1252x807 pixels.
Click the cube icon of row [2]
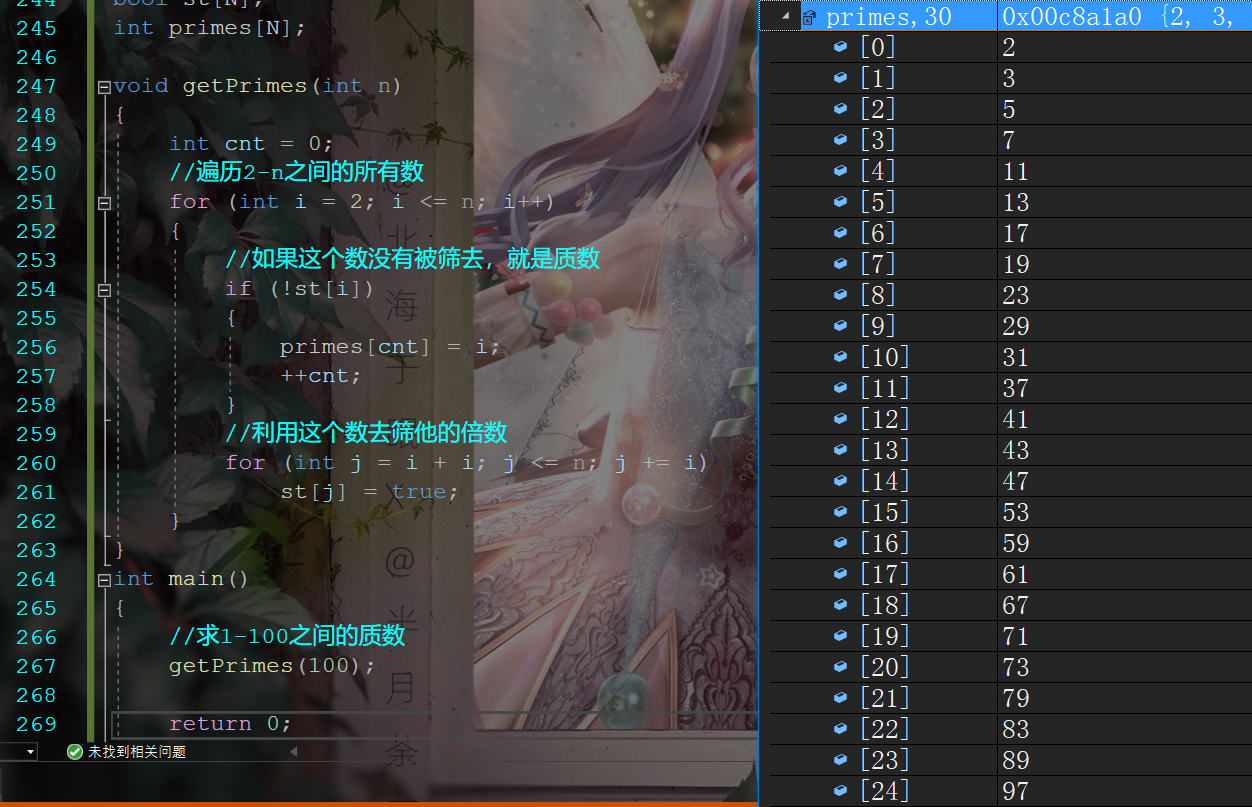[841, 109]
